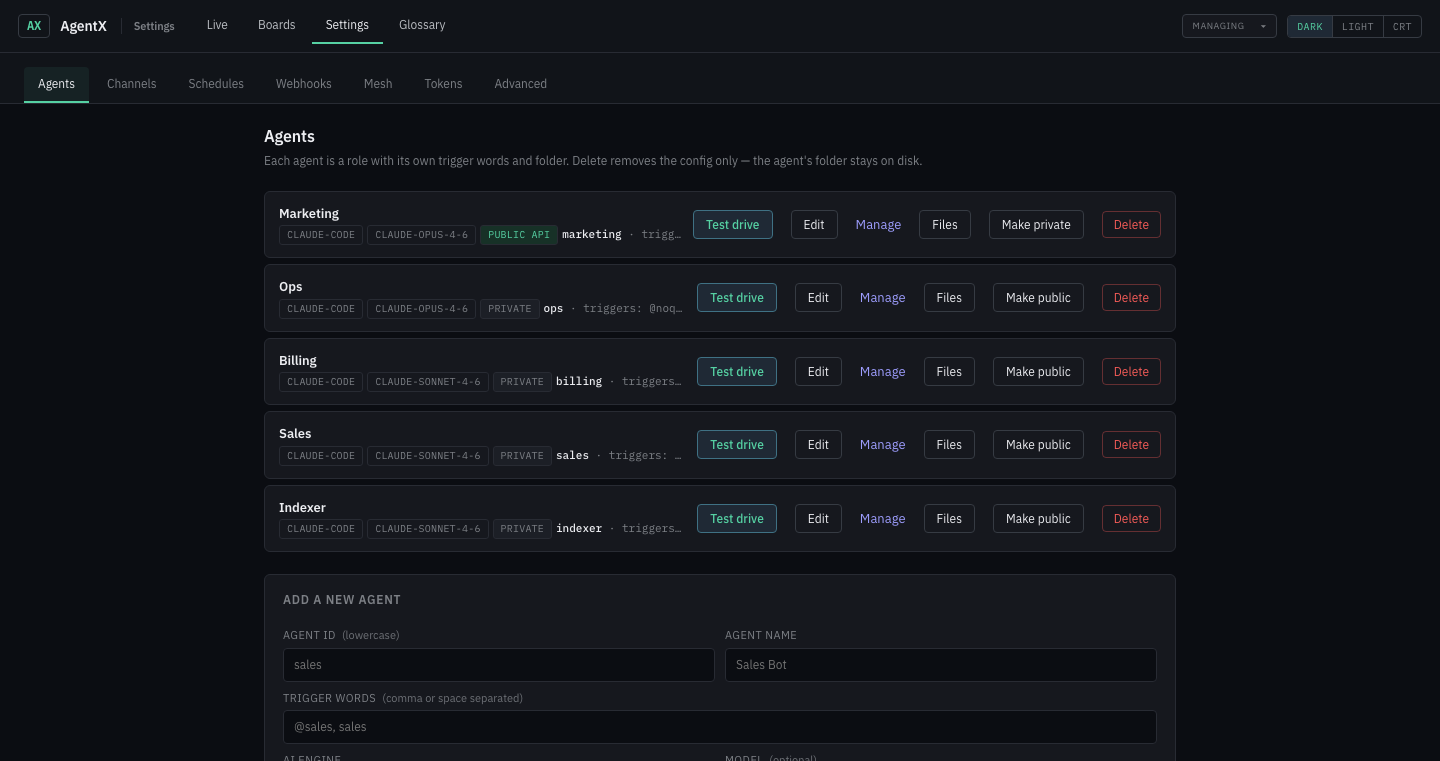Open the Live nav item
Image resolution: width=1440 pixels, height=761 pixels.
tap(217, 25)
